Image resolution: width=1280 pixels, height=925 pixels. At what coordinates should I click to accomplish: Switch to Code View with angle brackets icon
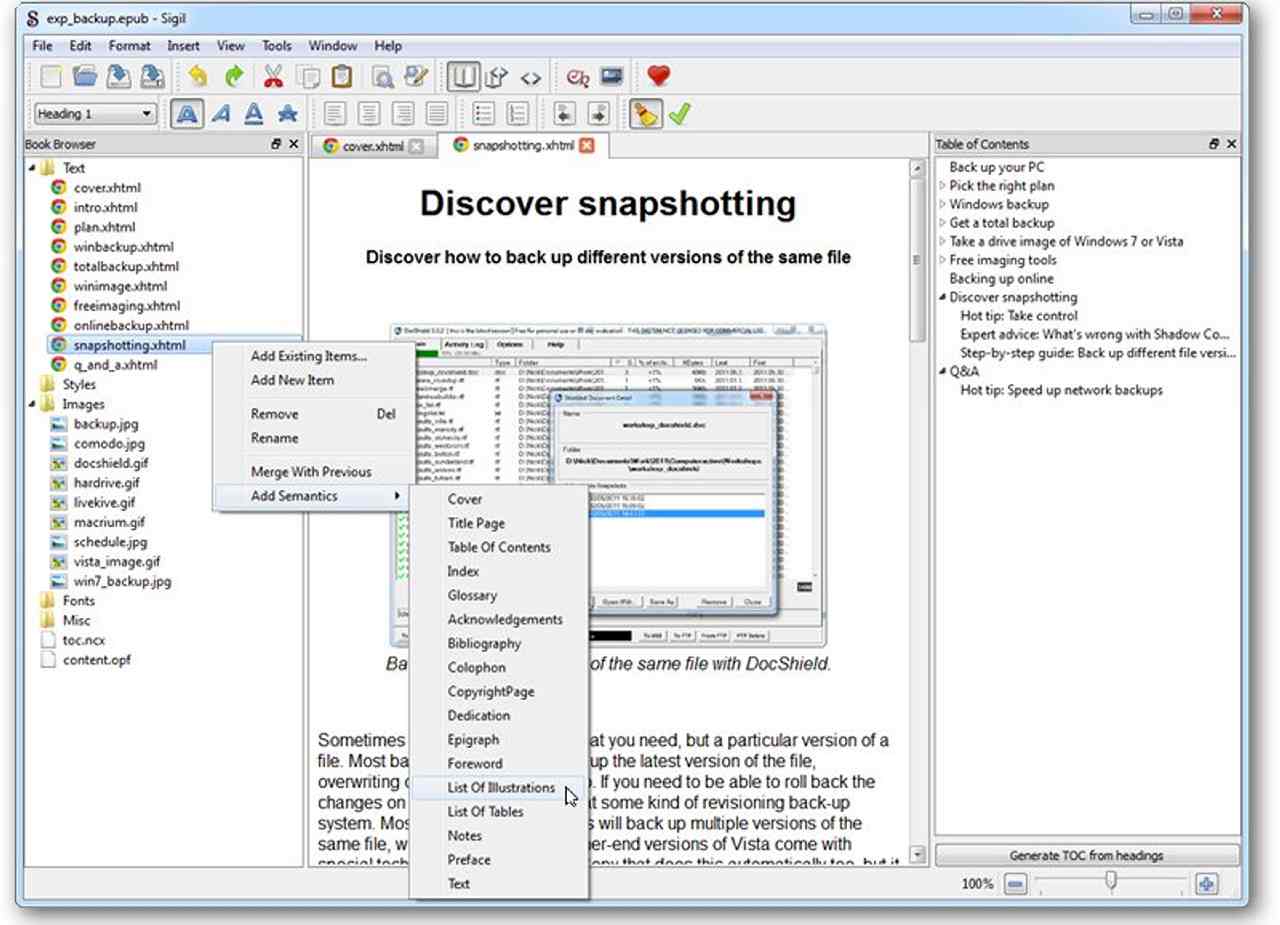[531, 77]
